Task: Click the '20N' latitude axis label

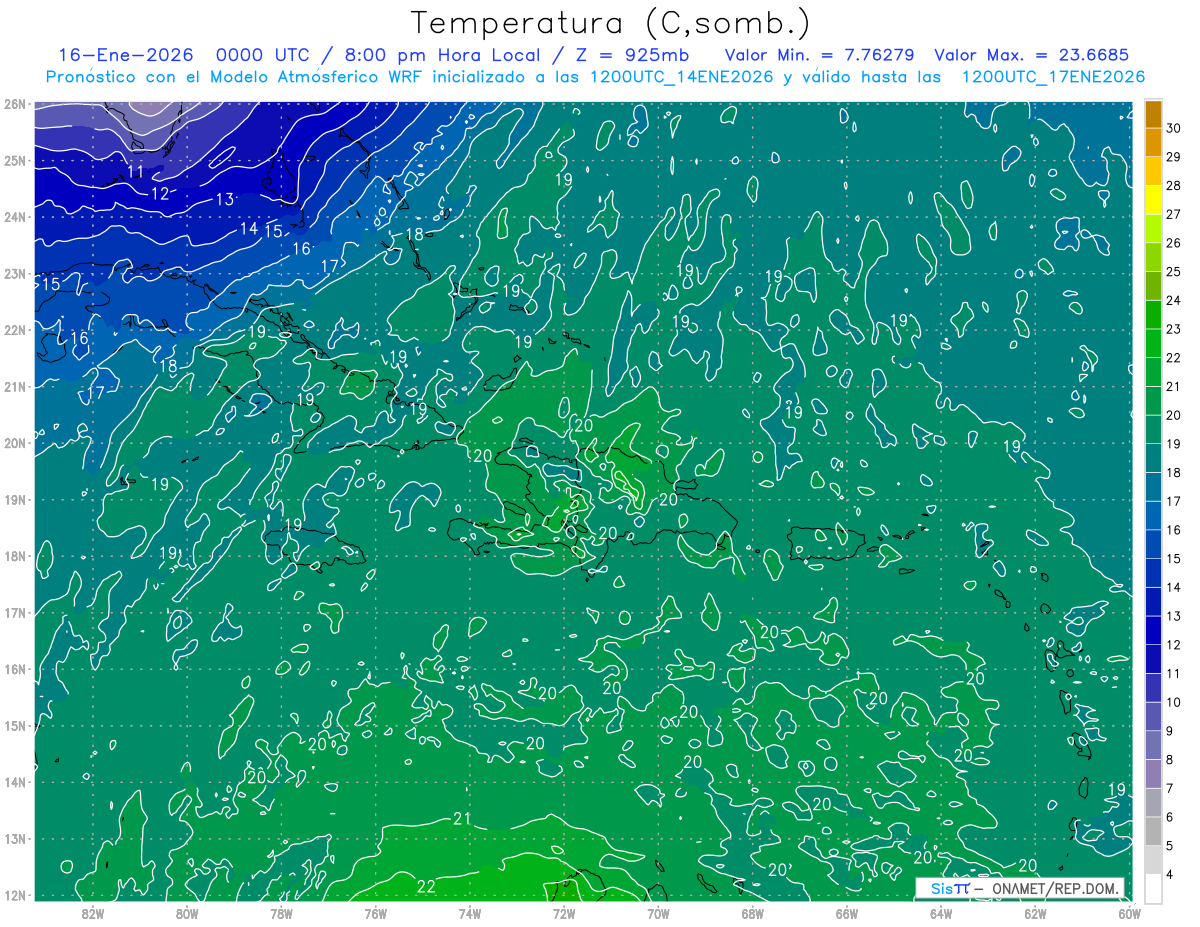Action: (x=14, y=443)
